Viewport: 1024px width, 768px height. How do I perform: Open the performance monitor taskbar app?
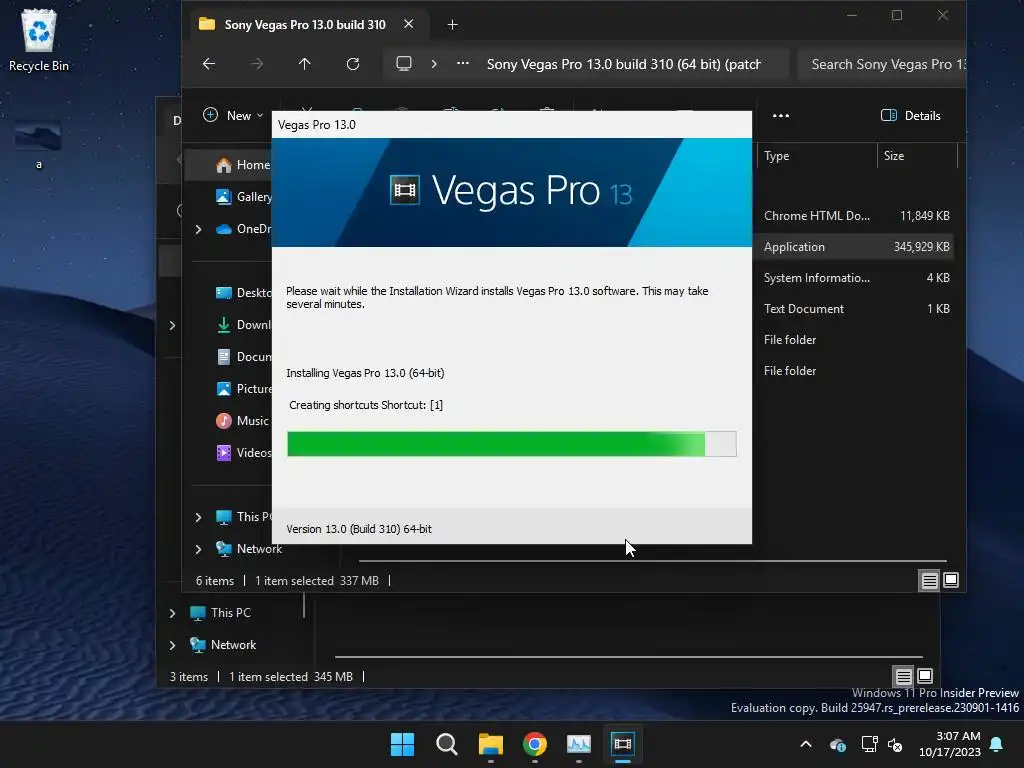point(579,744)
